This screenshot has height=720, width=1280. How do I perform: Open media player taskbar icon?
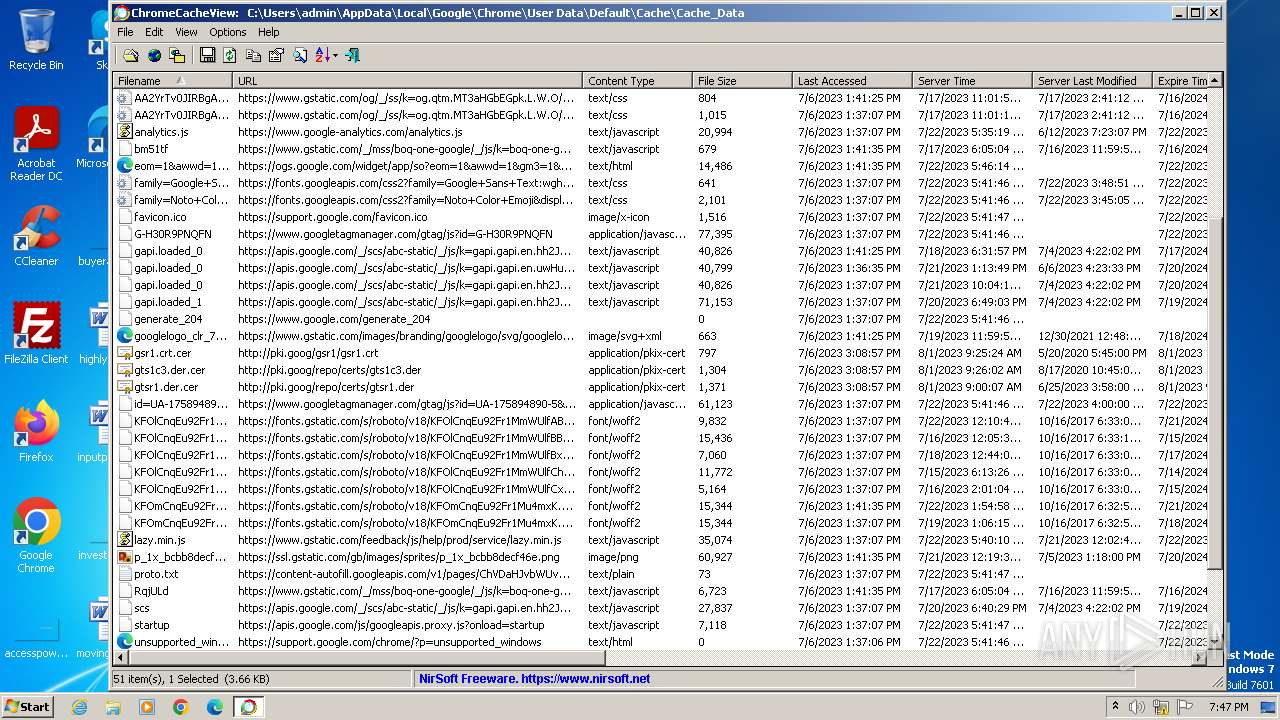click(x=147, y=707)
